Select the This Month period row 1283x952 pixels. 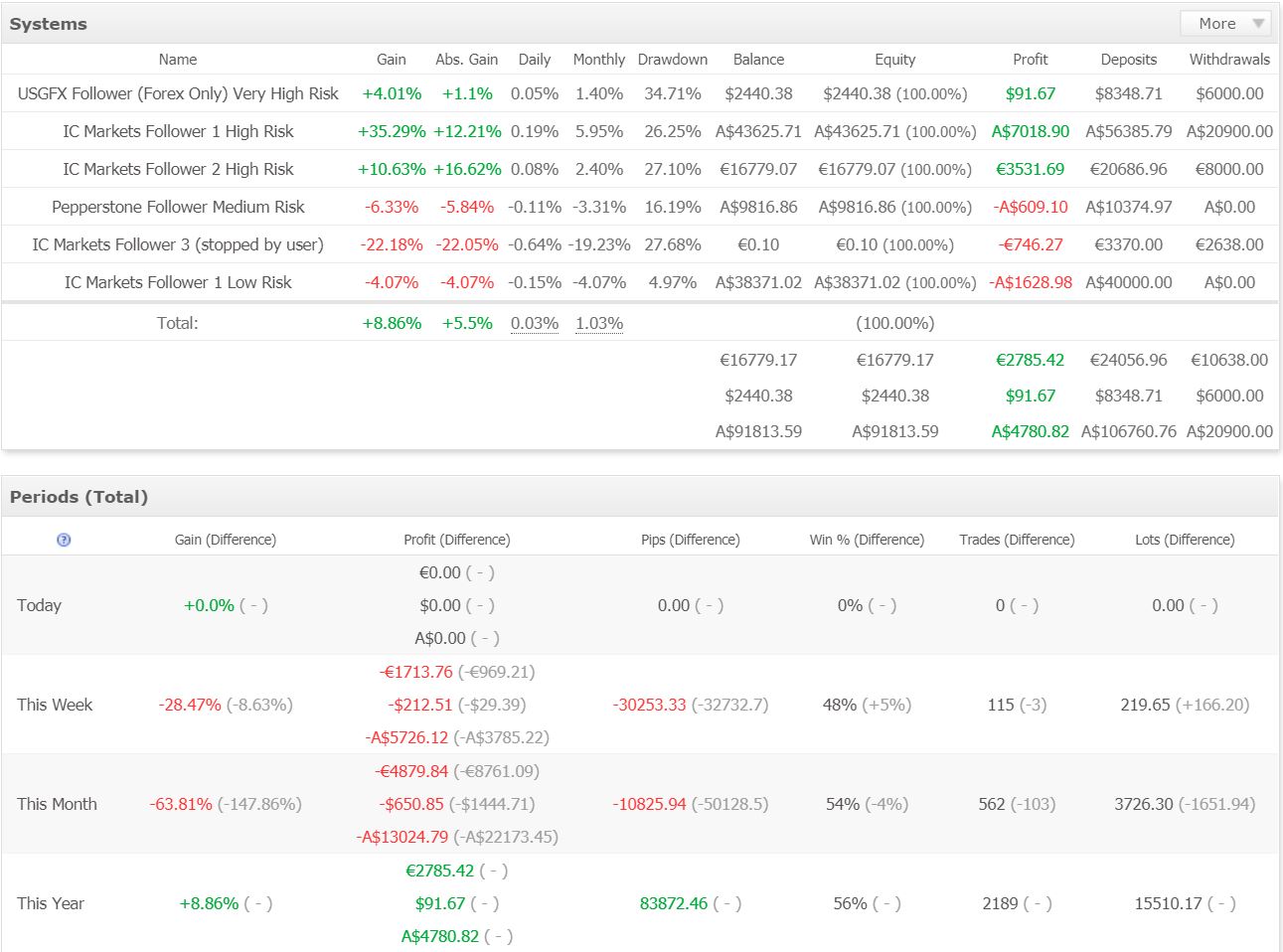click(57, 804)
